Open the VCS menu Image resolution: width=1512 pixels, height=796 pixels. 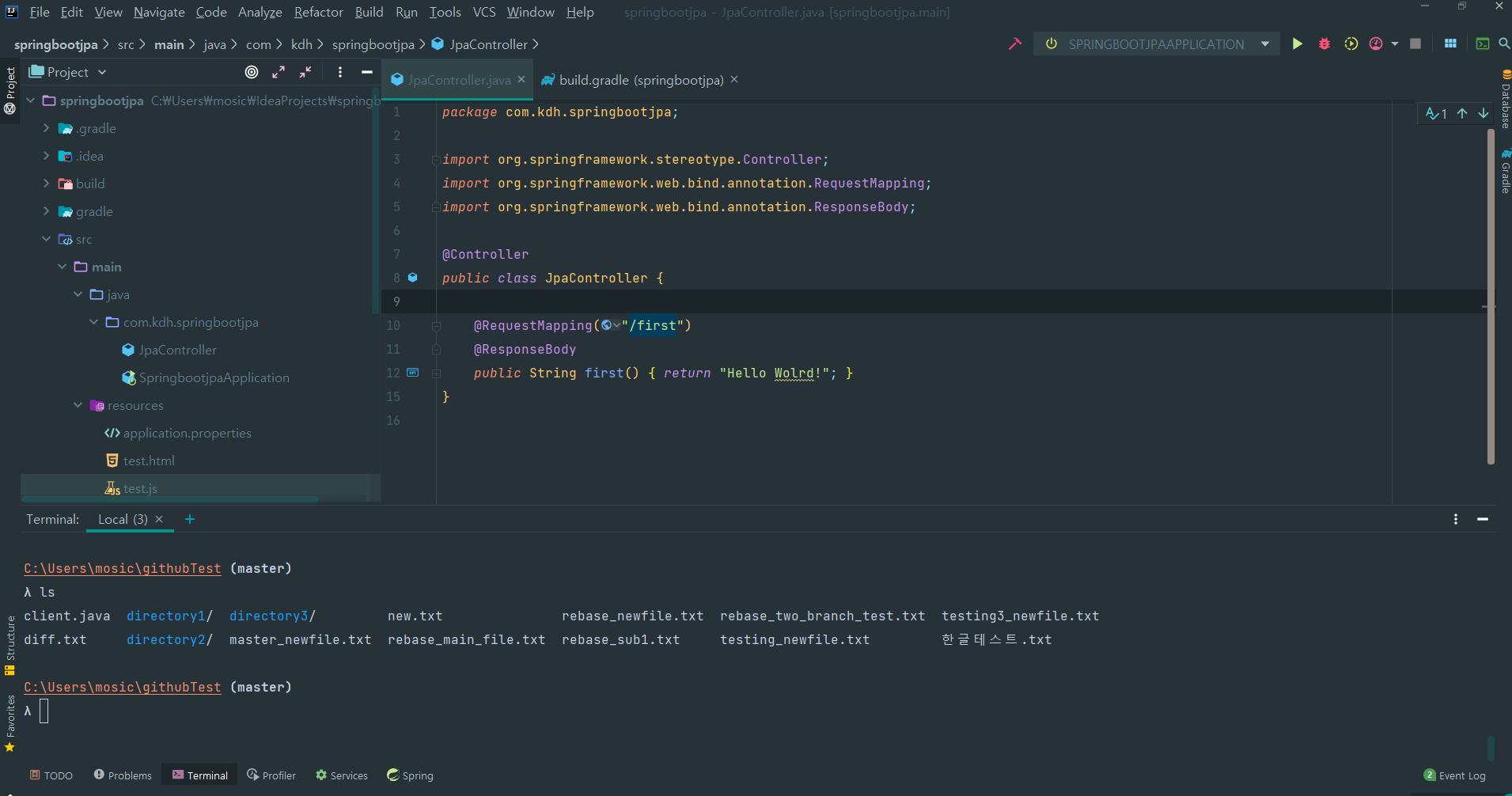pyautogui.click(x=484, y=12)
